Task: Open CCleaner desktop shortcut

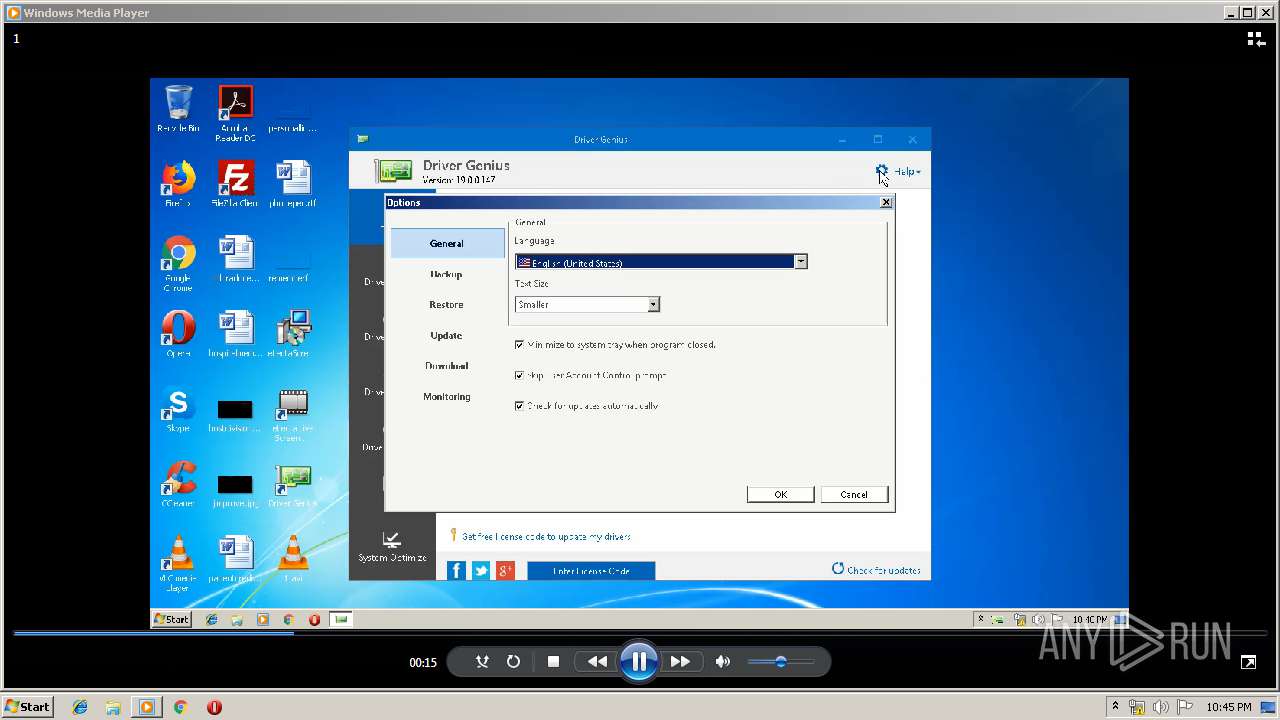Action: point(178,484)
